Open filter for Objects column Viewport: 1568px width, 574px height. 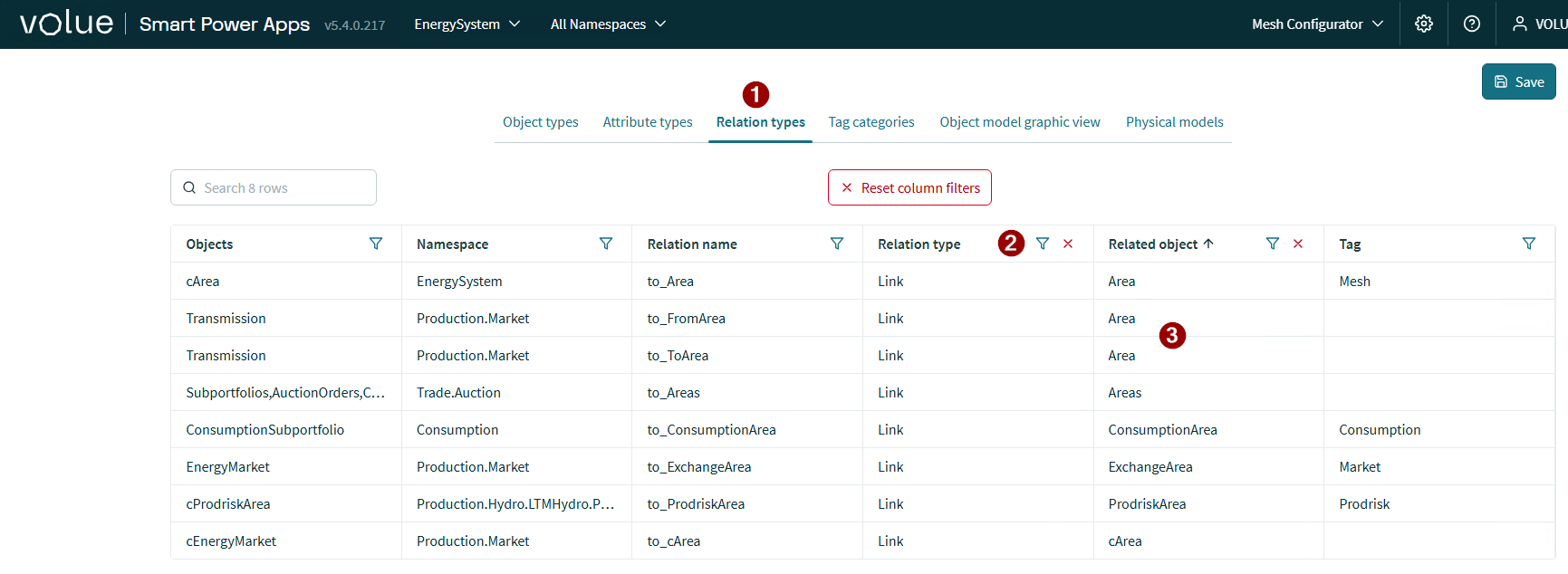(376, 244)
